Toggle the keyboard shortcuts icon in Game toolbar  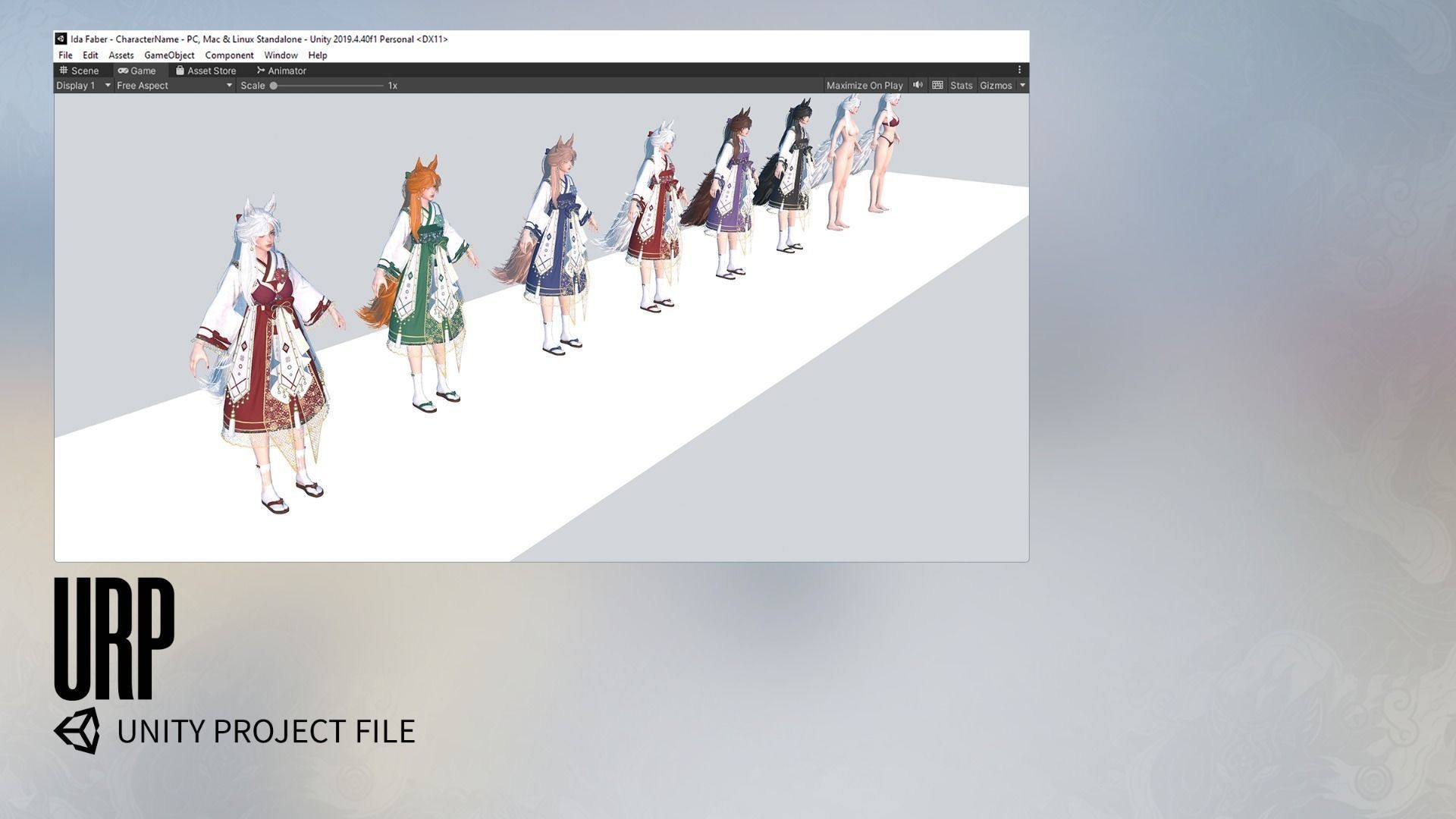[937, 85]
